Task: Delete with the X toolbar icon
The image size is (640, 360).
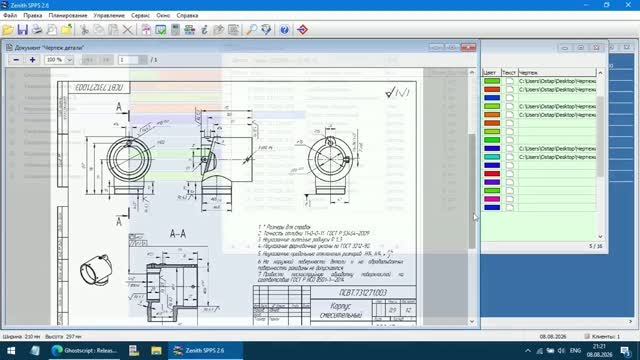Action: pyautogui.click(x=128, y=30)
